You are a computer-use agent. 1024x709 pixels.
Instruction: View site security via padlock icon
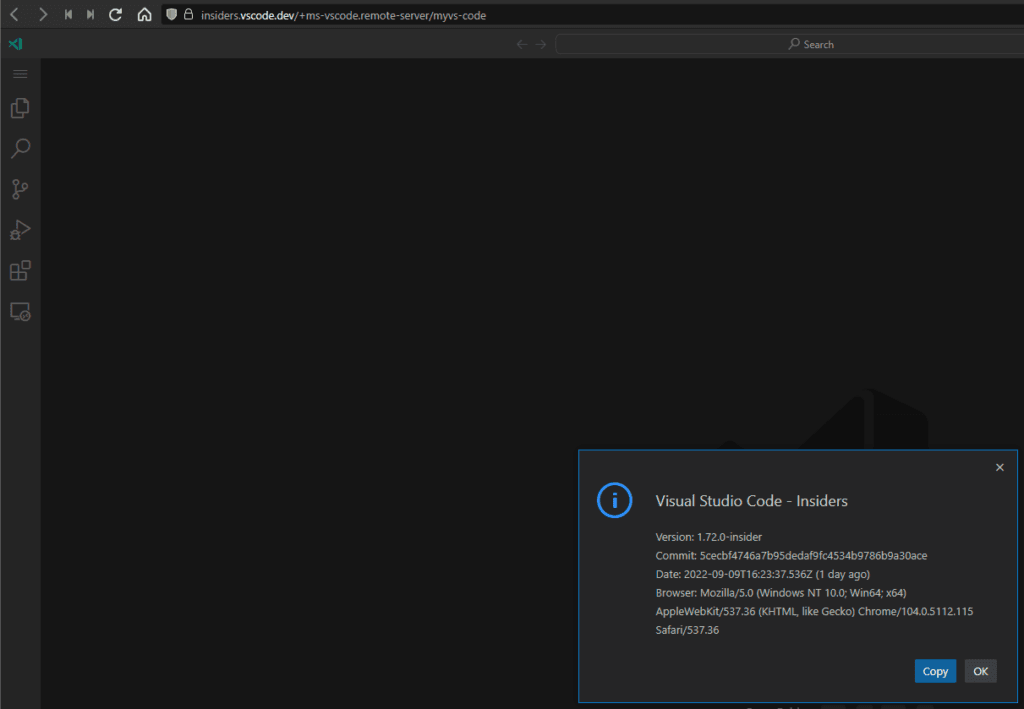[x=189, y=14]
